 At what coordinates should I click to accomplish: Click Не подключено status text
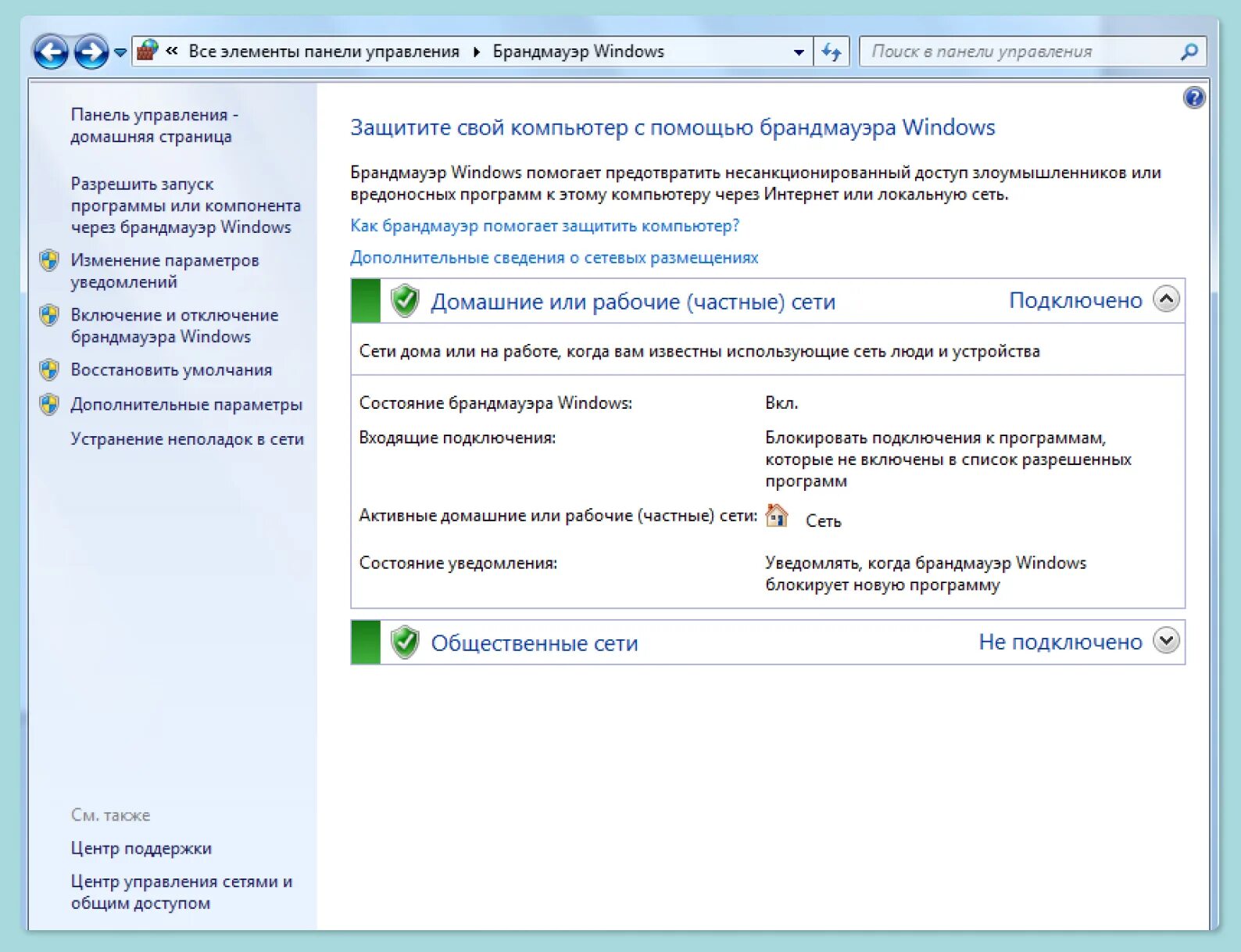pyautogui.click(x=1060, y=642)
